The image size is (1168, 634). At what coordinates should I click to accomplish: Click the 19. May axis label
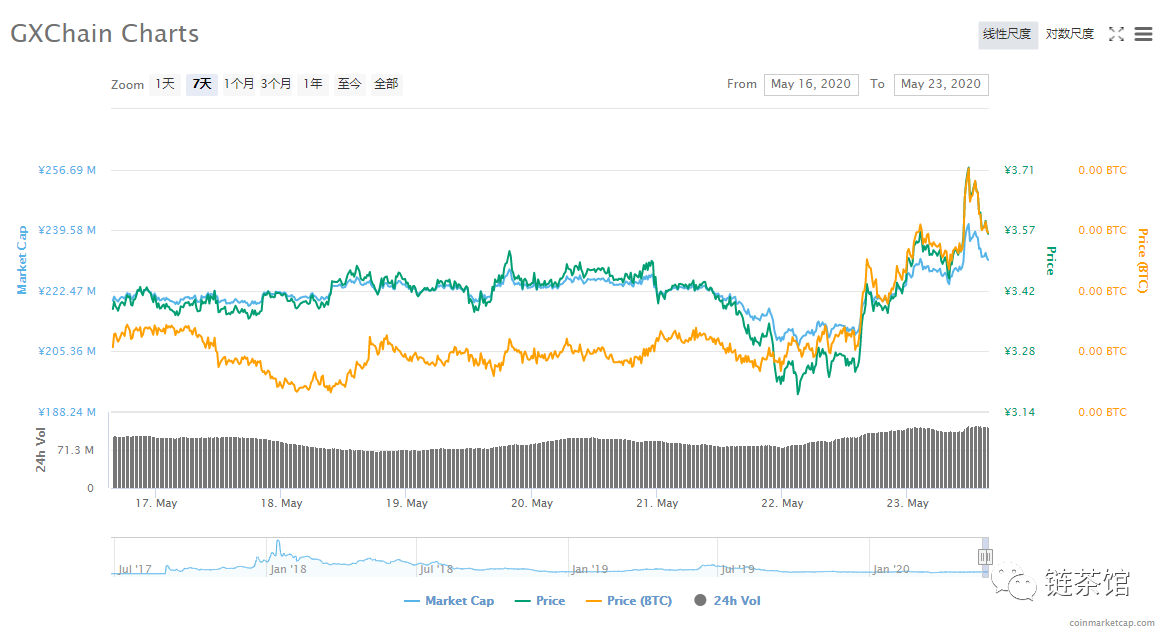click(407, 504)
